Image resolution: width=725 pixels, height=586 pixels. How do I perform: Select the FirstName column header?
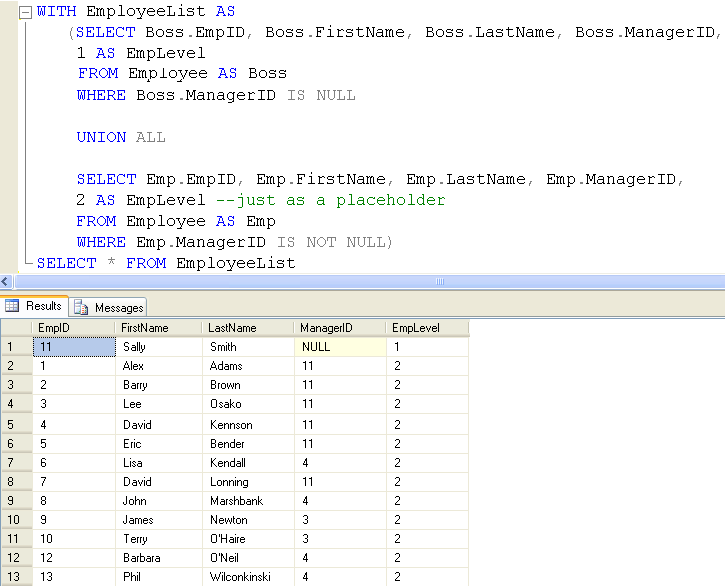[x=159, y=328]
